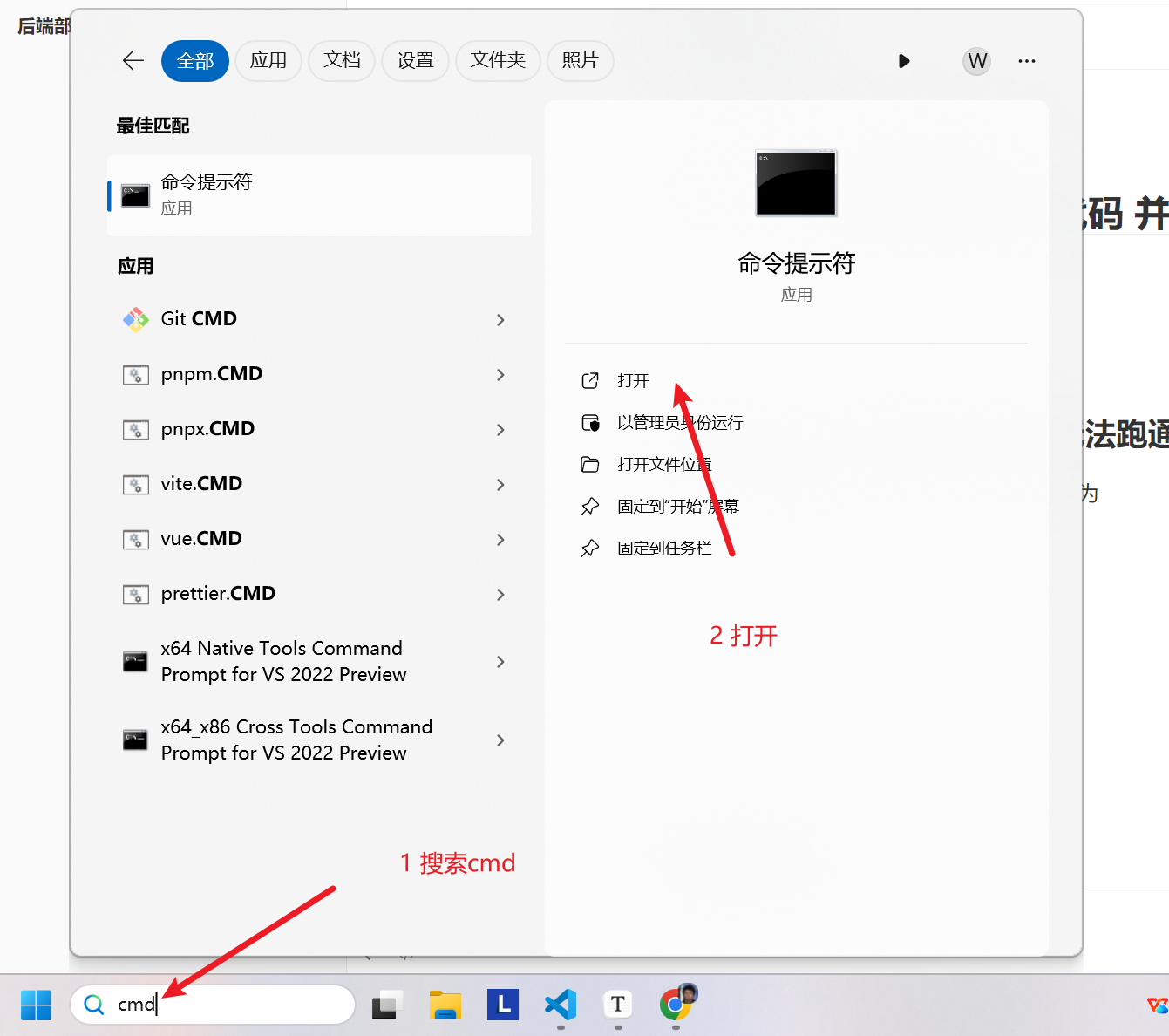Screen dimensions: 1169x1036
Task: Click the run-as-administrator shield icon
Action: click(x=590, y=423)
